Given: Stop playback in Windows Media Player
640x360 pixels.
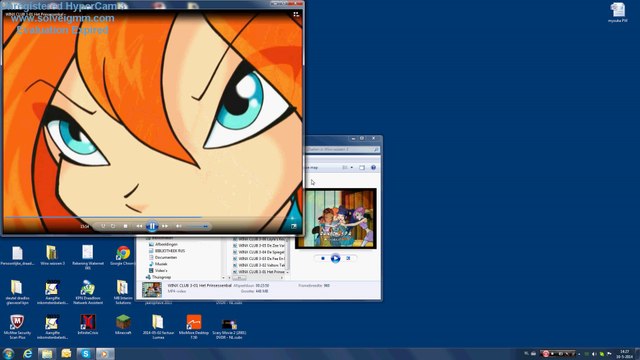Looking at the screenshot, I should coord(125,226).
